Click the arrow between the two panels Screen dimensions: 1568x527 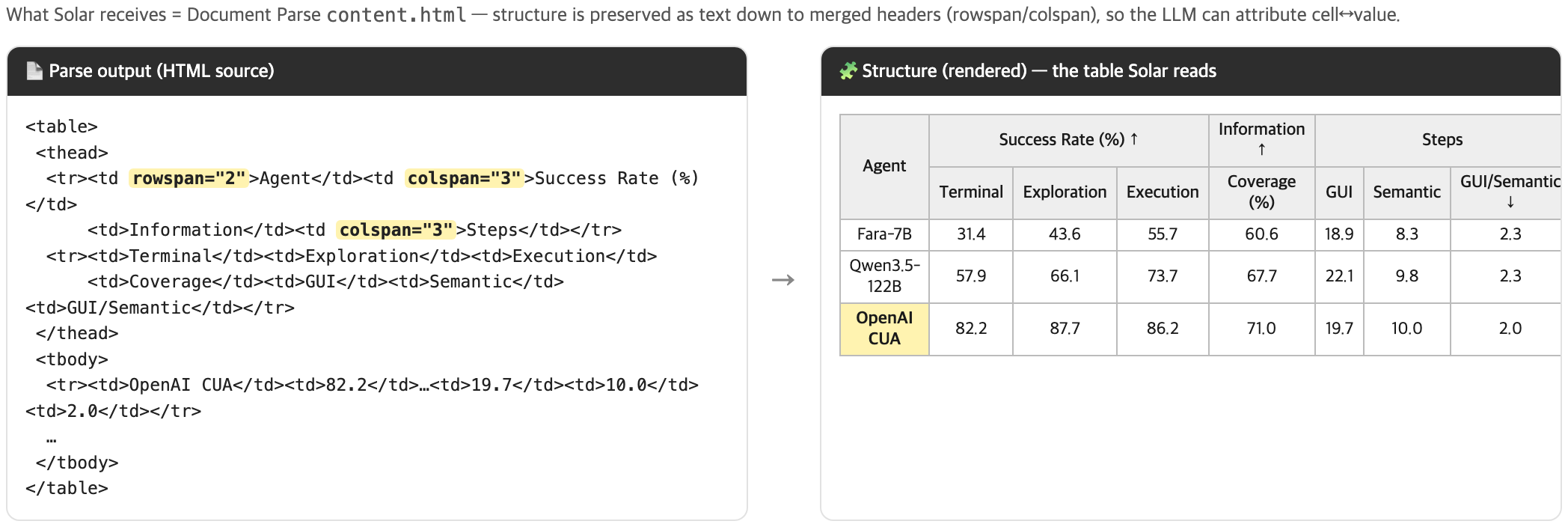[783, 280]
